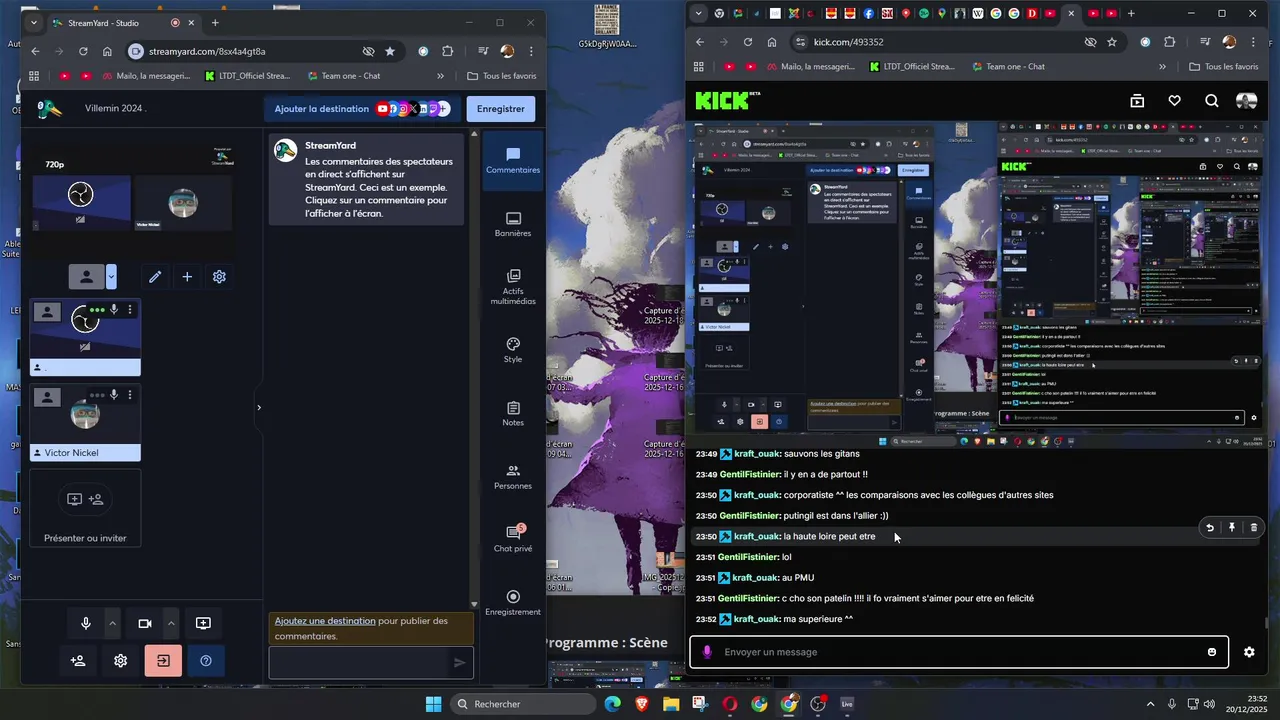The height and width of the screenshot is (720, 1280).
Task: Open Kick profile avatar menu
Action: click(1246, 101)
